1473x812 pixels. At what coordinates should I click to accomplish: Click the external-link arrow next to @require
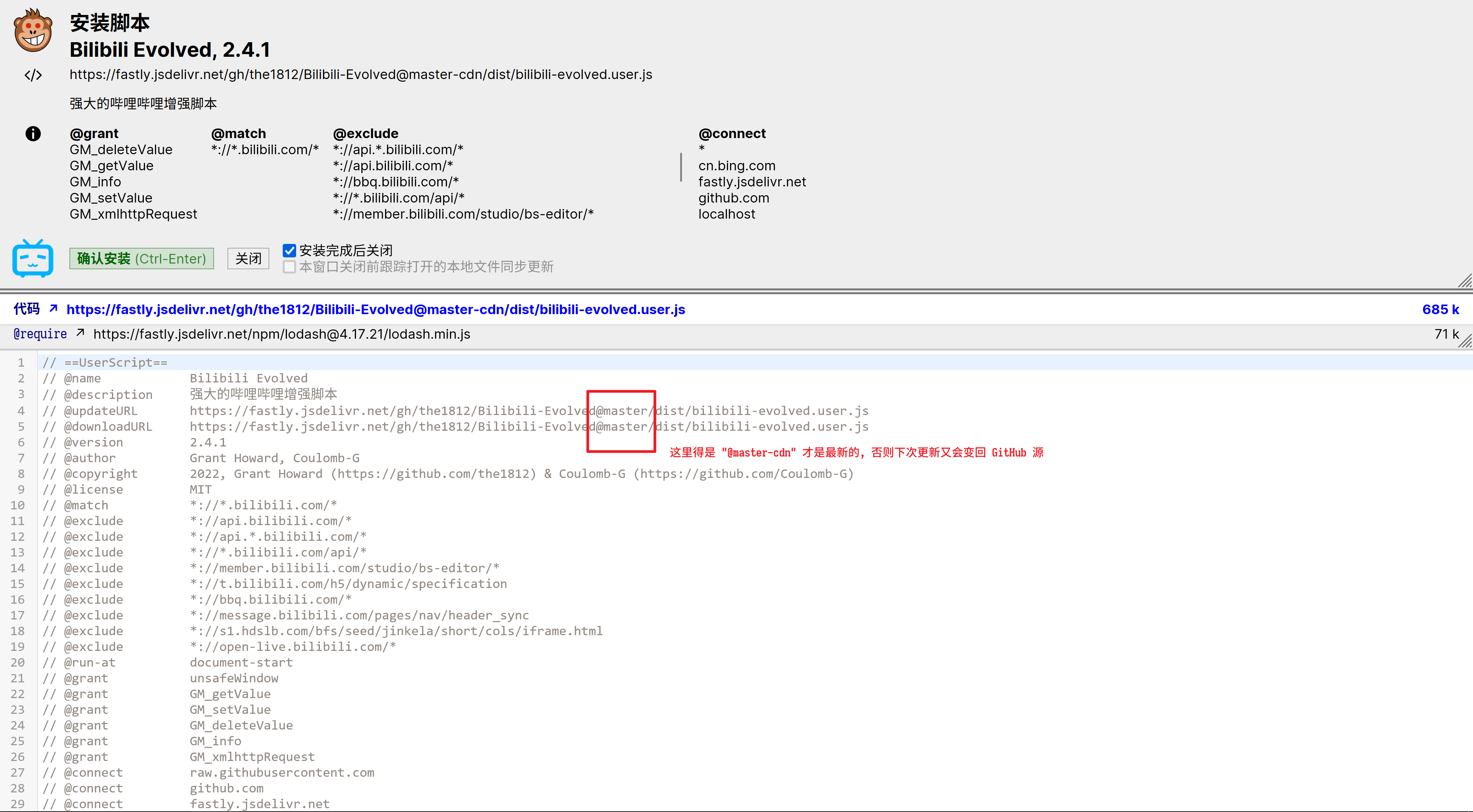80,333
